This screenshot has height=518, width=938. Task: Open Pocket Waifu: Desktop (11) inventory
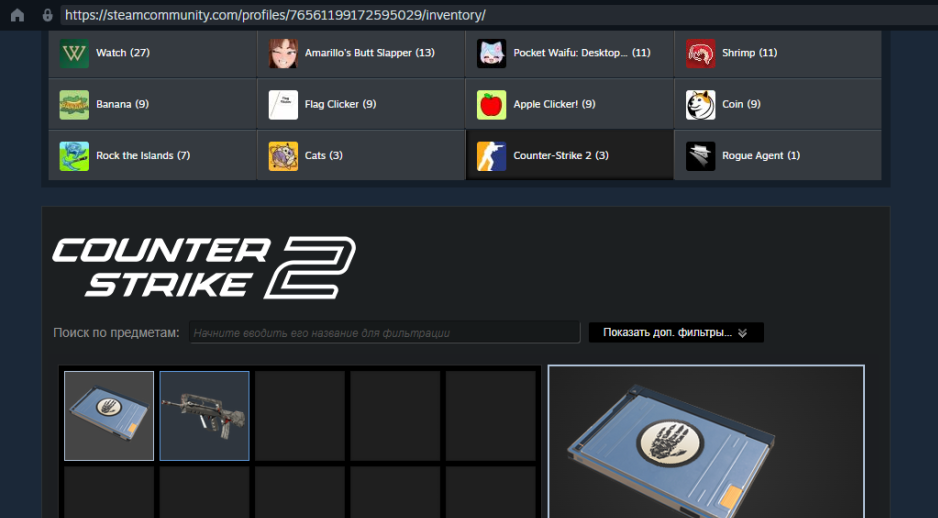pos(570,53)
